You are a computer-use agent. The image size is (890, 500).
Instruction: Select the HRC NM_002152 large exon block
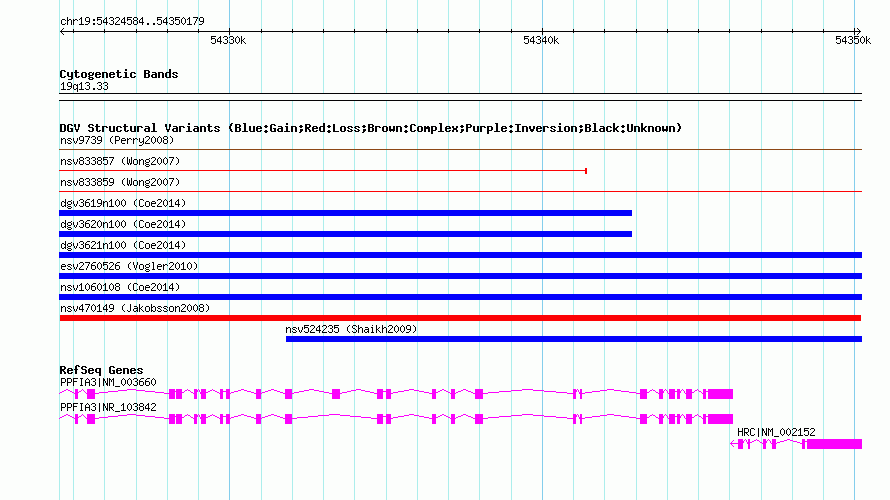(834, 444)
